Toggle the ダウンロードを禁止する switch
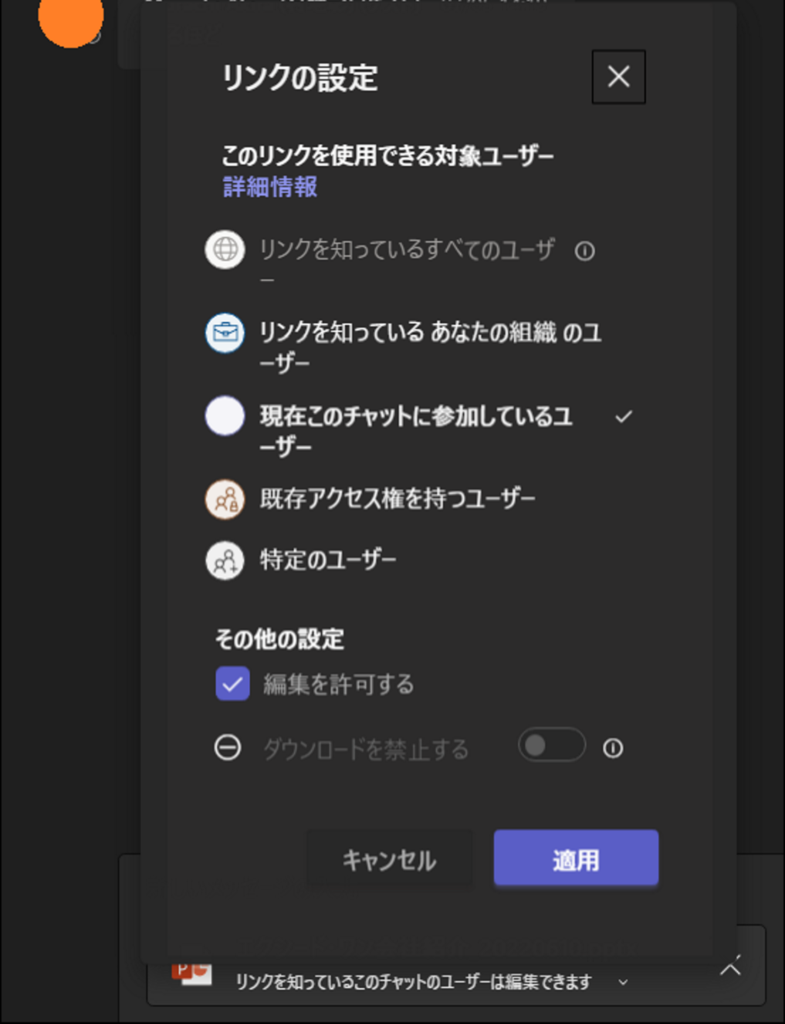The width and height of the screenshot is (785, 1024). tap(552, 745)
